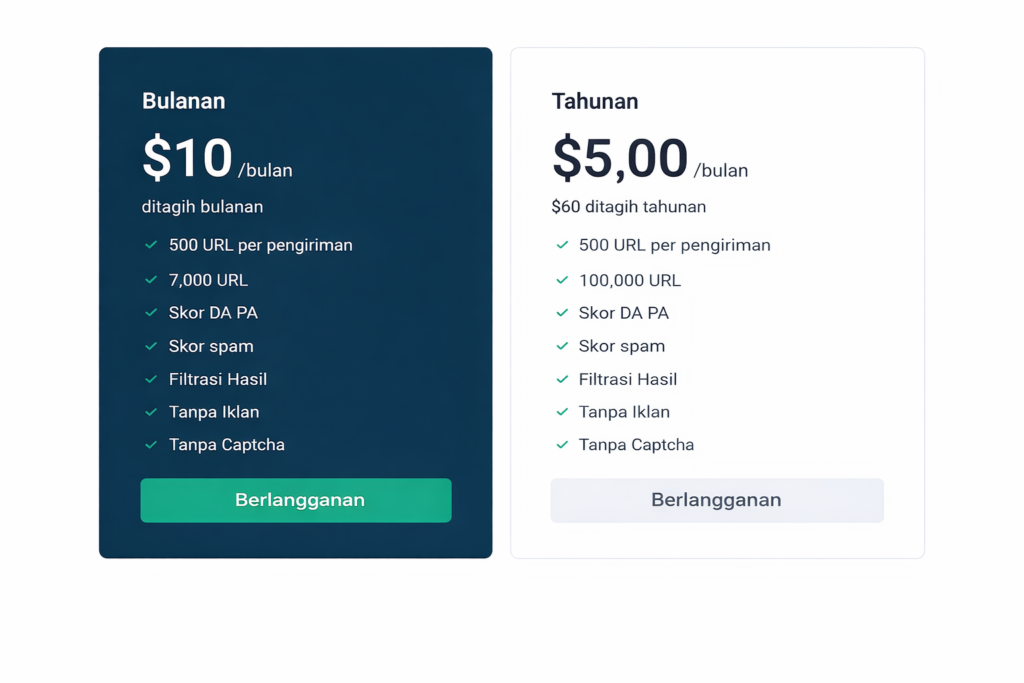This screenshot has width=1024, height=683.
Task: Click checkmark beside Tahunan 500 URL per pengiriman
Action: point(562,245)
